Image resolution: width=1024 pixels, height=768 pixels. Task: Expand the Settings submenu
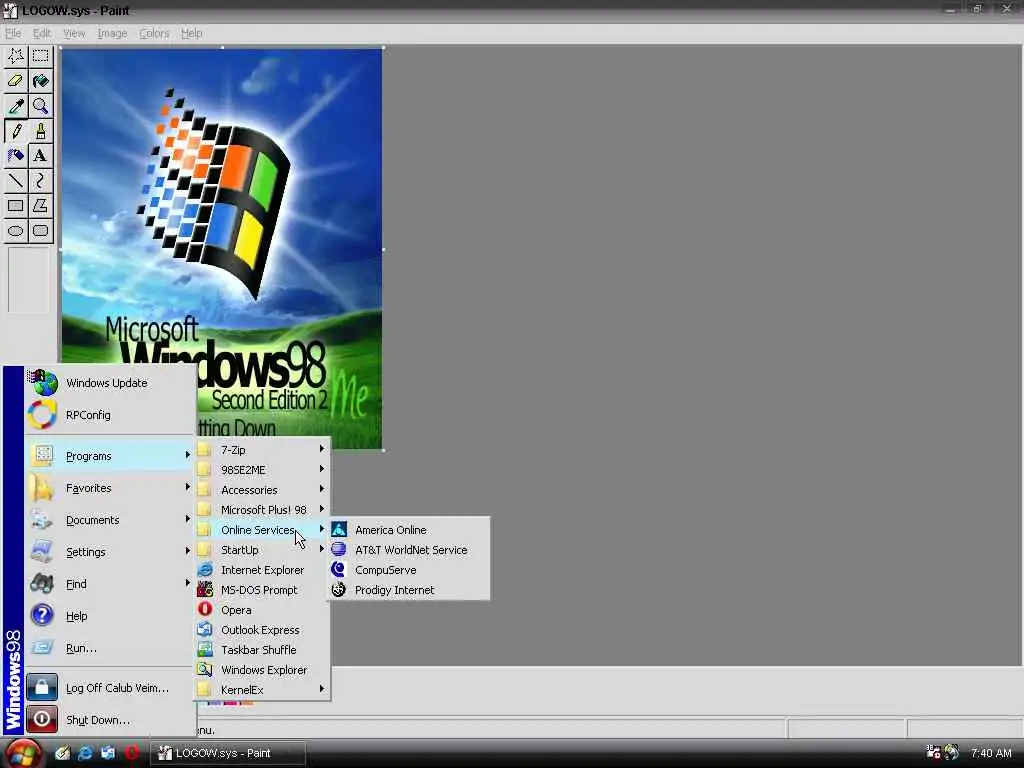tap(110, 552)
